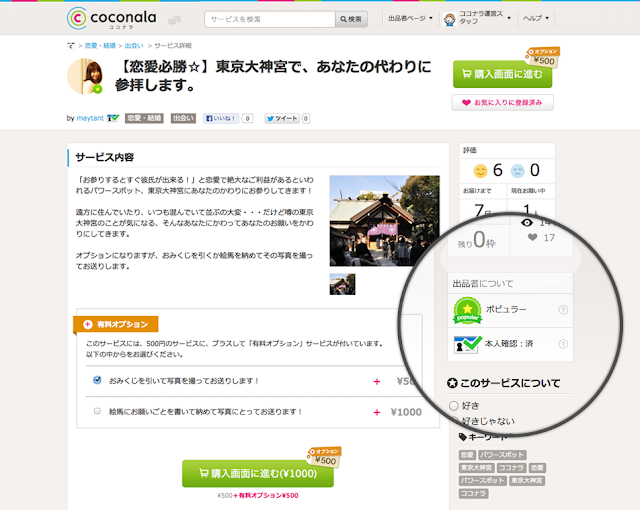640x510 pixels.
Task: Click the 出会い breadcrumb link
Action: 134,46
